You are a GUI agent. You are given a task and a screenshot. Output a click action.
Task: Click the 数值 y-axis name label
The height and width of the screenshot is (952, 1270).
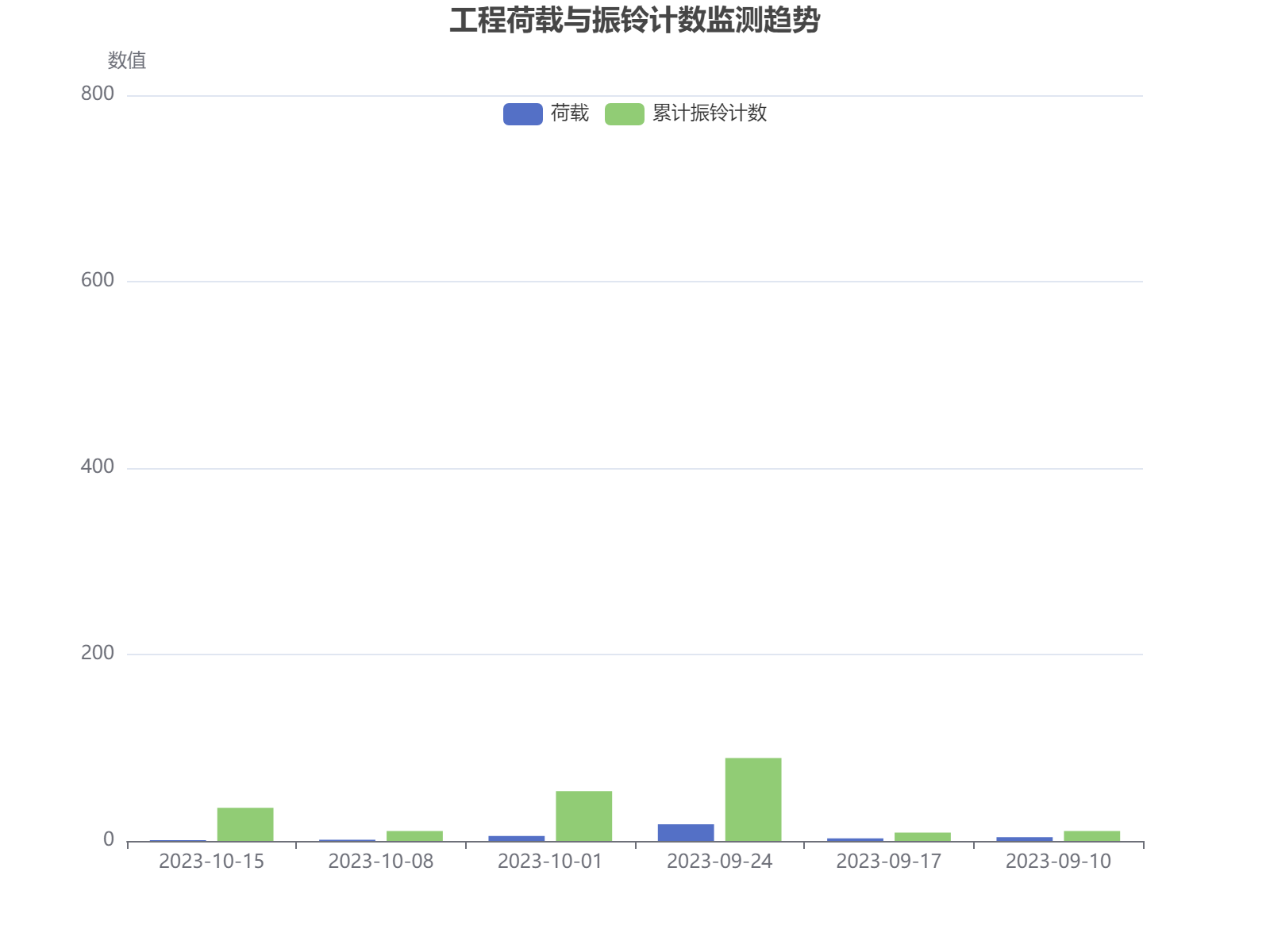127,60
